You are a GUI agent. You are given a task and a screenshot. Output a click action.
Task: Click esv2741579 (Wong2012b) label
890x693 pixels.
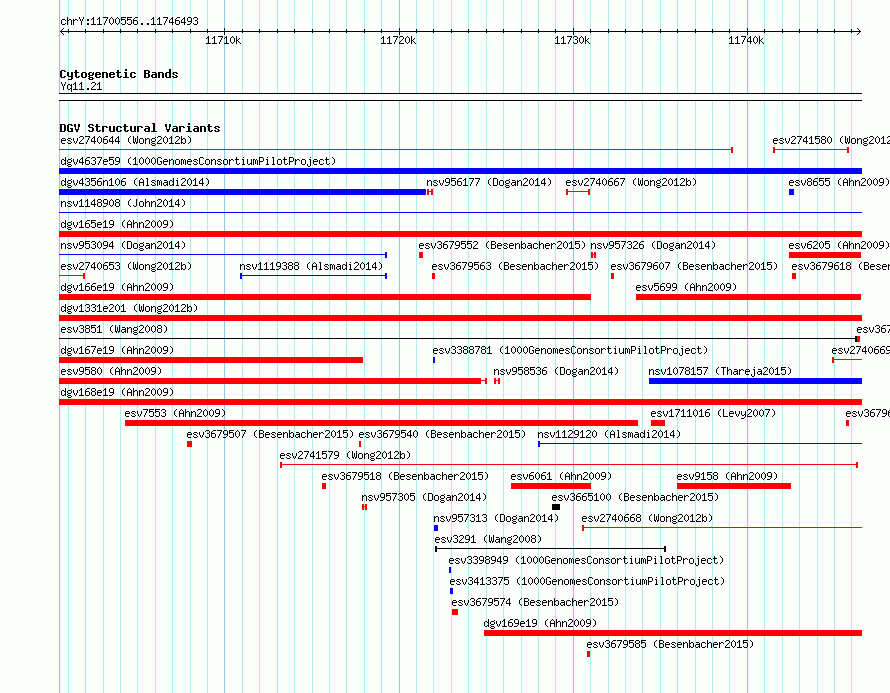(x=345, y=455)
